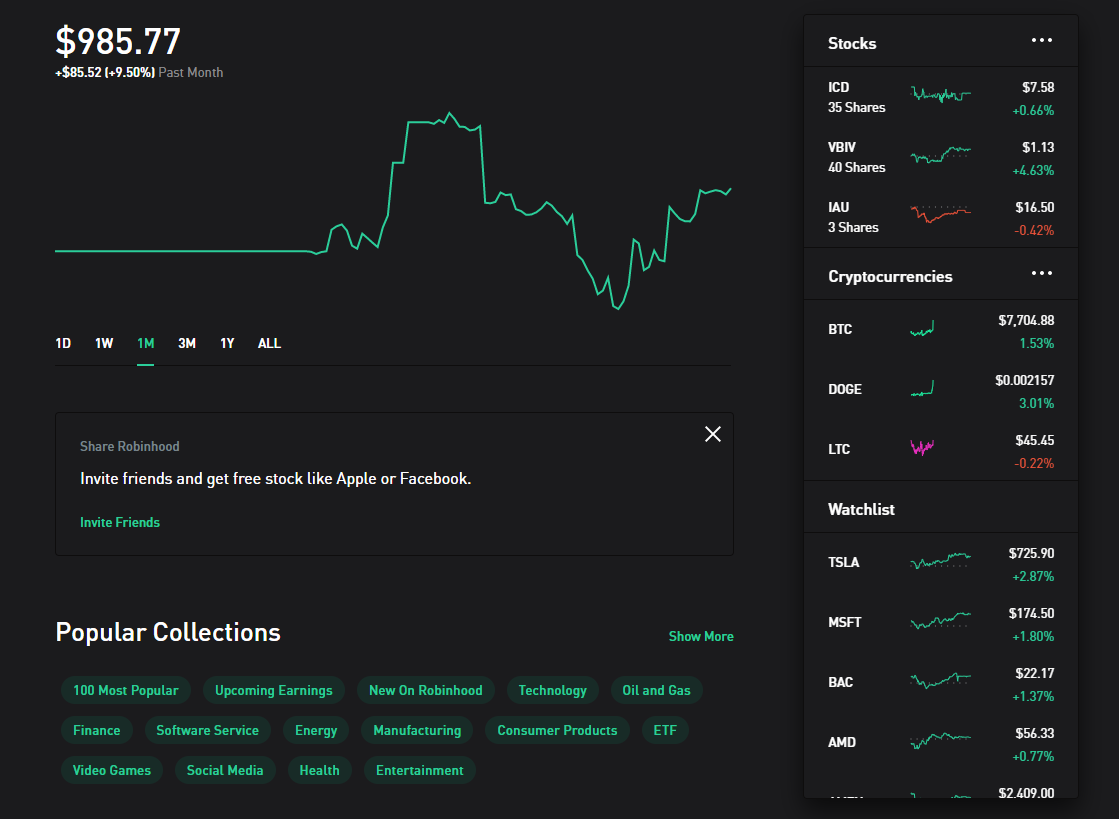The image size is (1119, 819).
Task: Click the LTC magenta sparkline chart
Action: pos(922,448)
